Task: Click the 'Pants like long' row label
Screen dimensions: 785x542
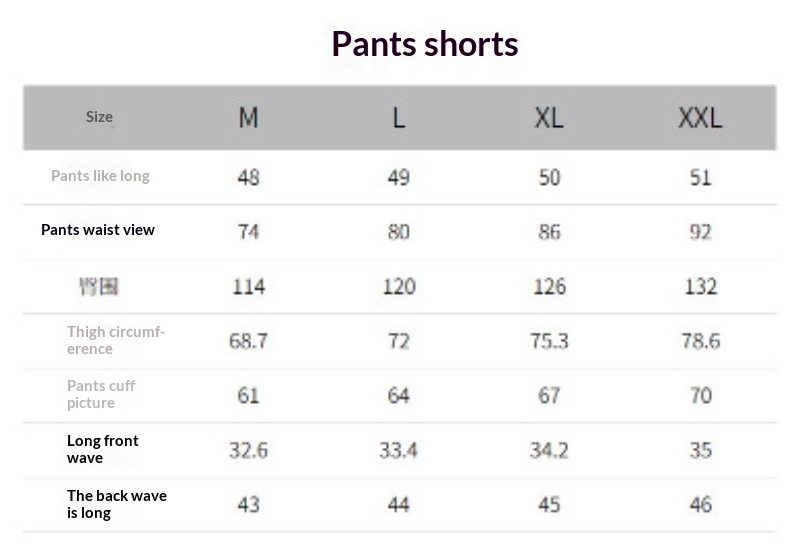Action: coord(100,176)
